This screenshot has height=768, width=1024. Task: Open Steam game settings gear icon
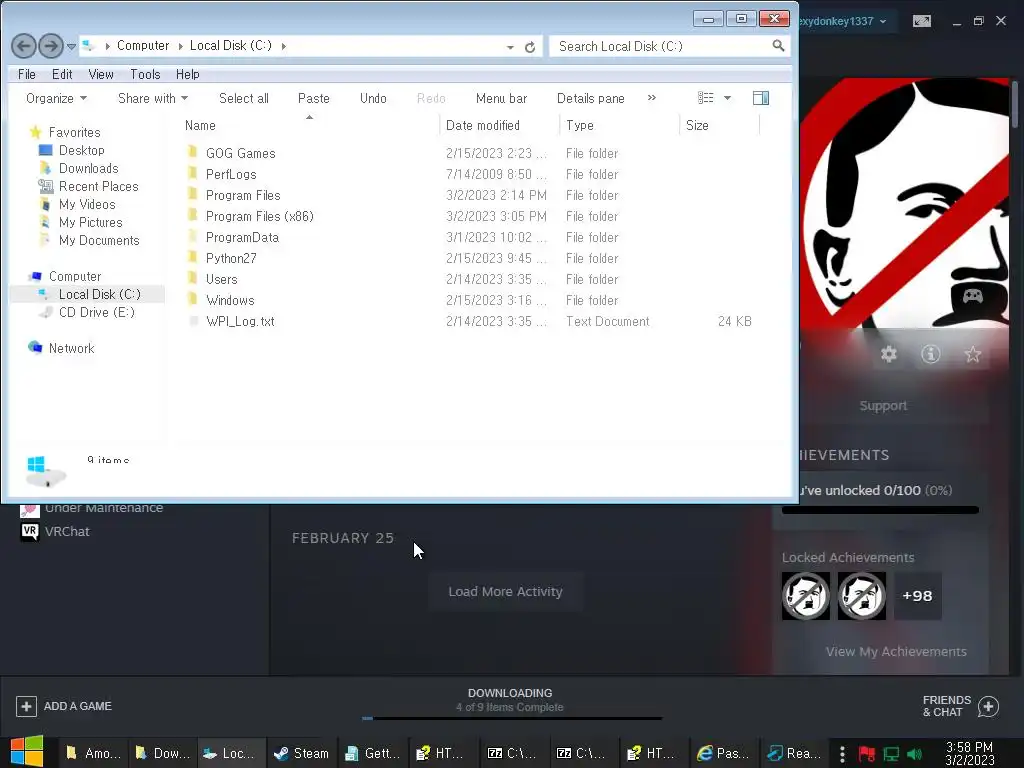pyautogui.click(x=889, y=354)
